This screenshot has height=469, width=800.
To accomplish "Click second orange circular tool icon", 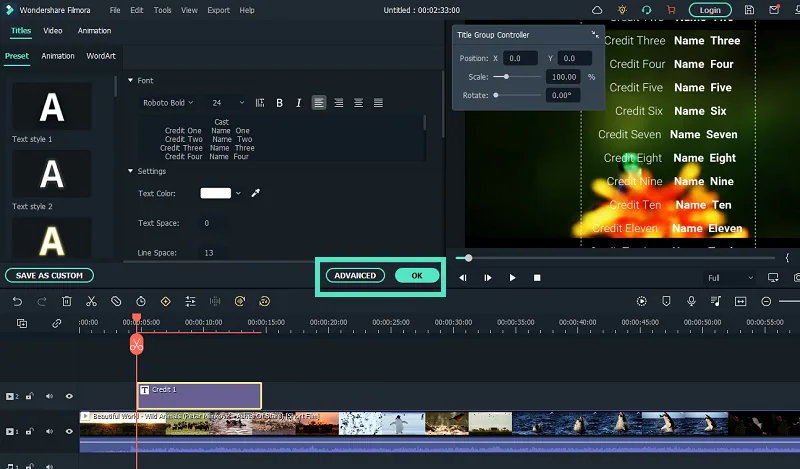I will tap(264, 302).
